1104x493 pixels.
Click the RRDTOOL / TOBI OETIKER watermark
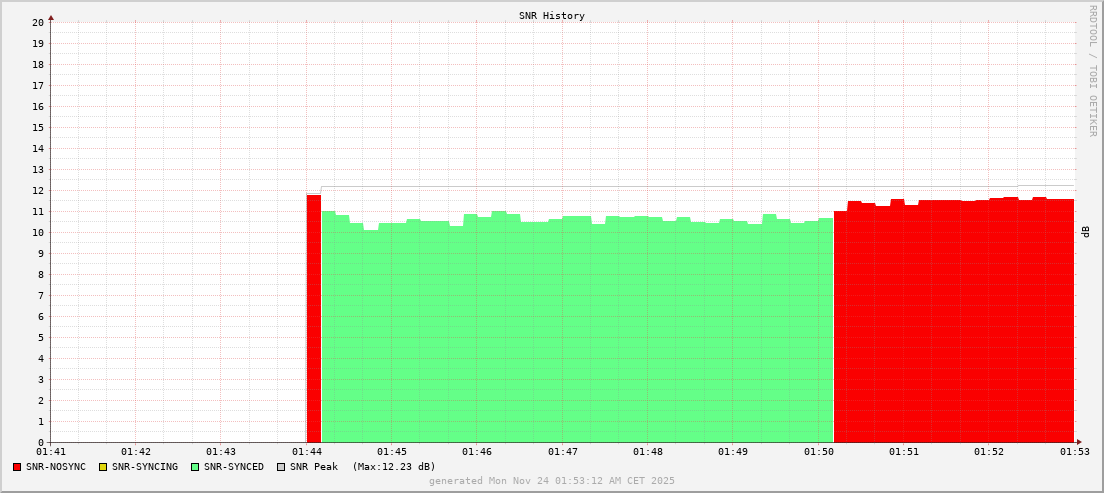[x=1092, y=70]
